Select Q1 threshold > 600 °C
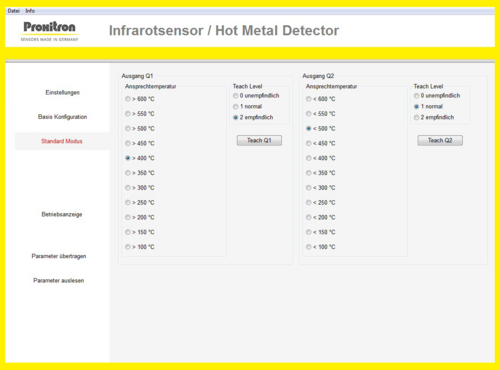 (140, 99)
